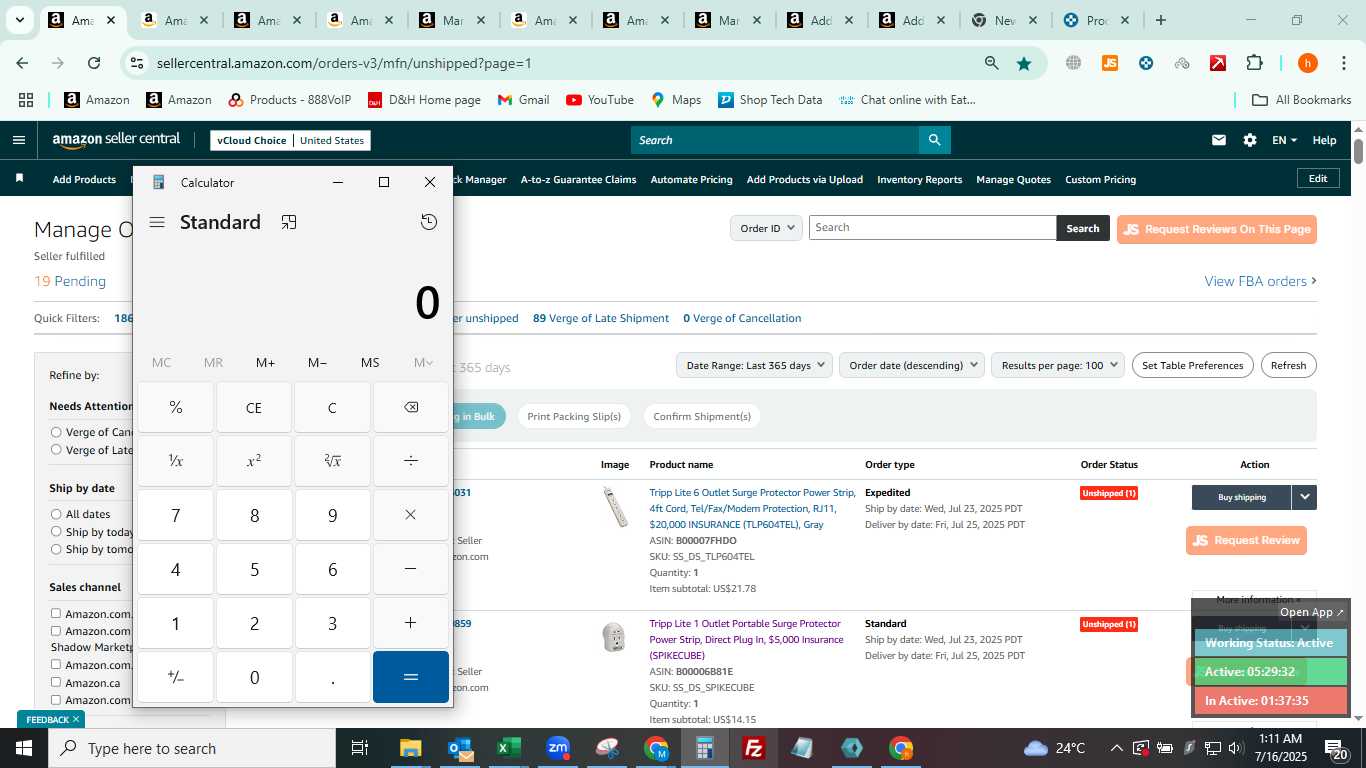
Task: Click the page vertical scrollbar thumb
Action: point(1358,151)
